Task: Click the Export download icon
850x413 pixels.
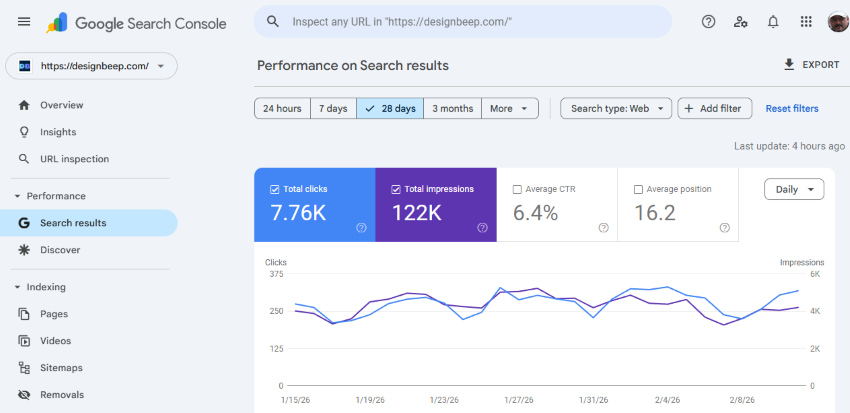Action: coord(789,65)
